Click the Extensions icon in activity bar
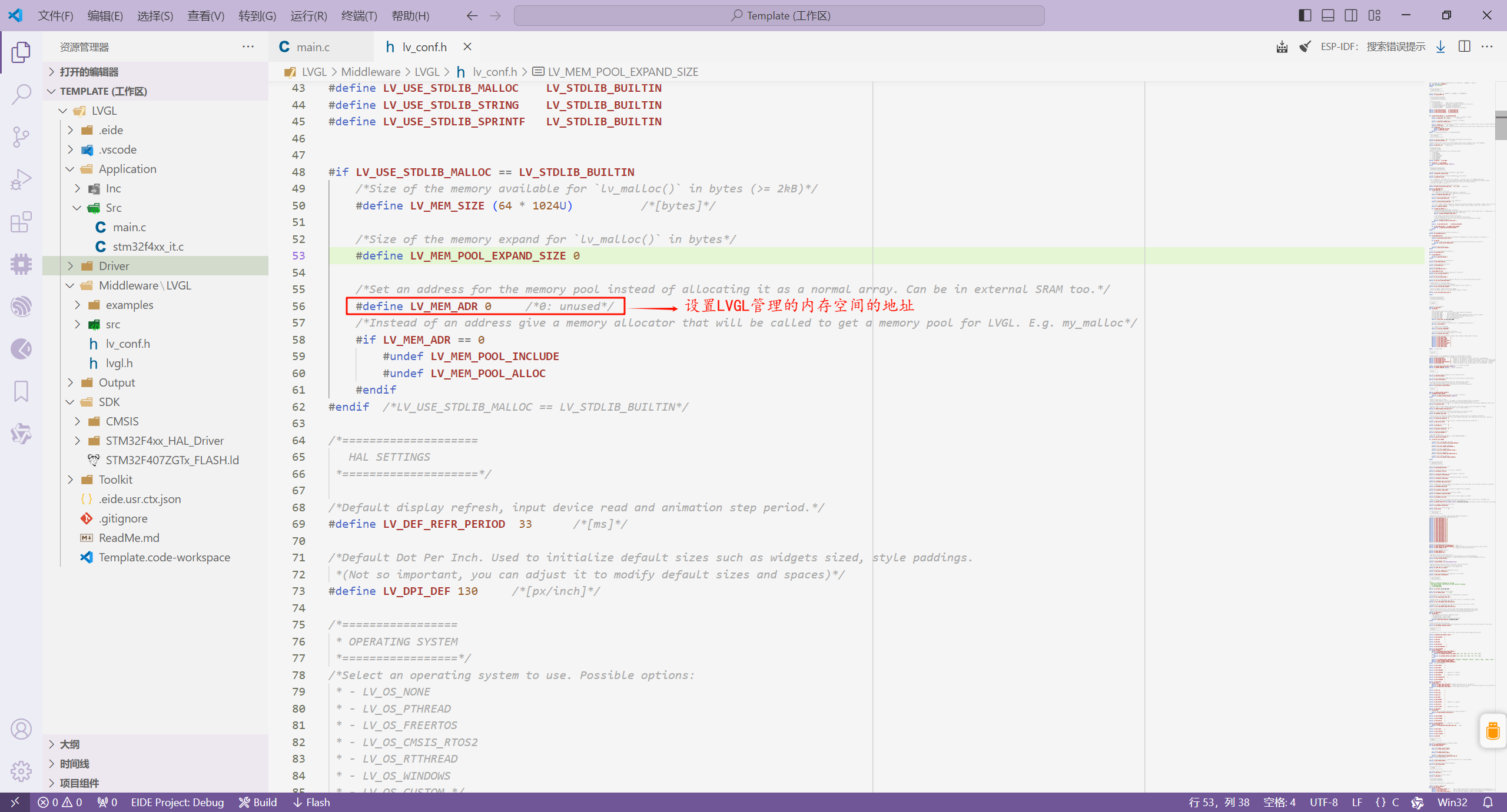This screenshot has height=812, width=1507. coord(22,222)
